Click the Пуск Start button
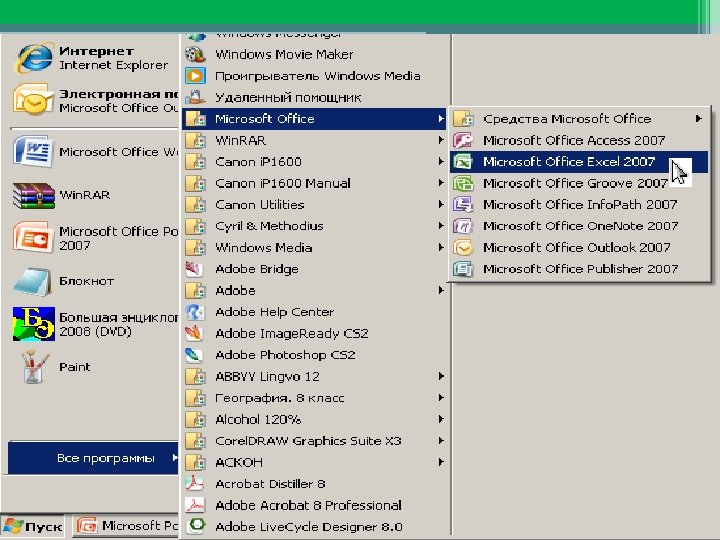Screen dimensions: 720x540 pyautogui.click(x=33, y=526)
